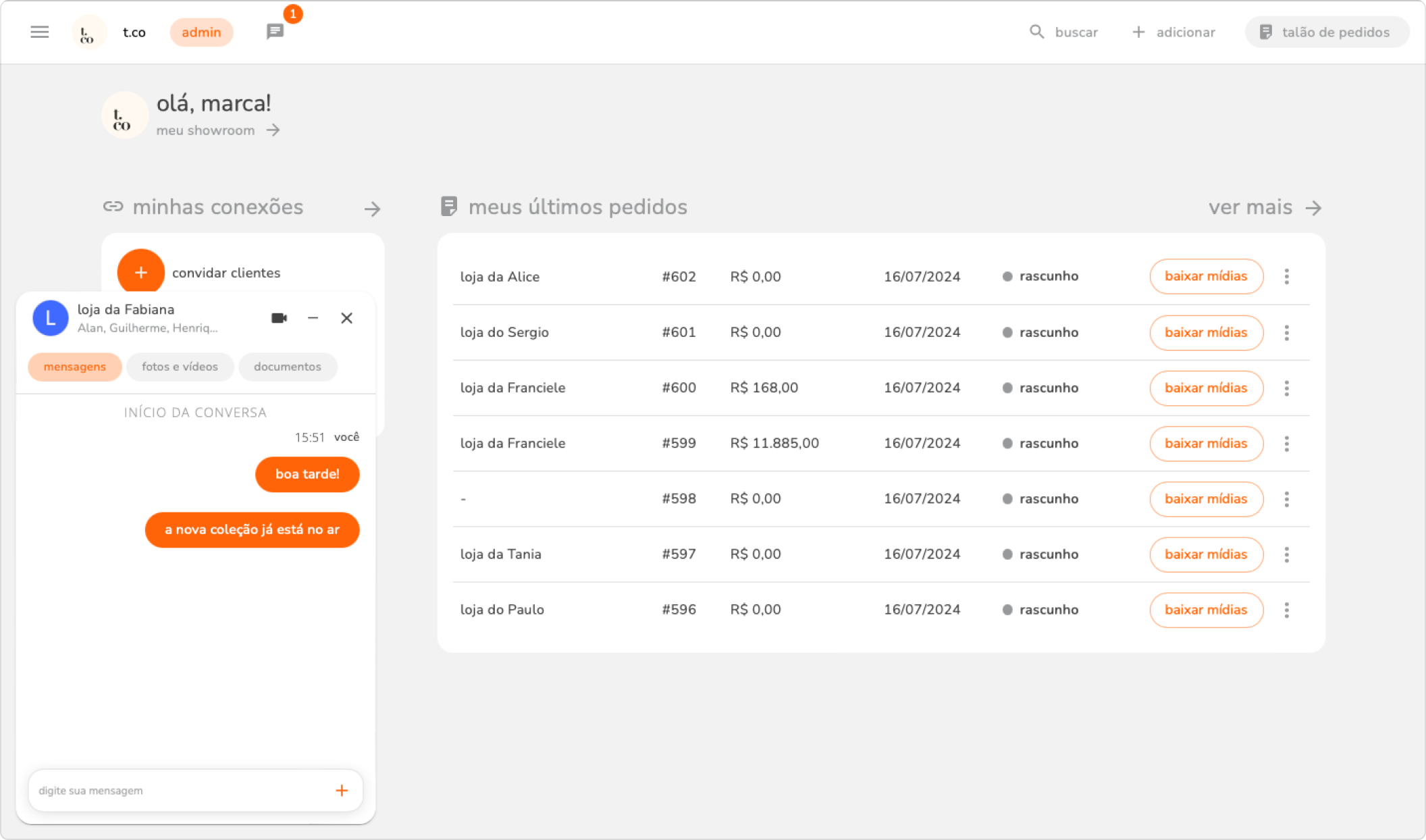The image size is (1426, 840).
Task: Open chat notifications icon with badge
Action: 275,32
